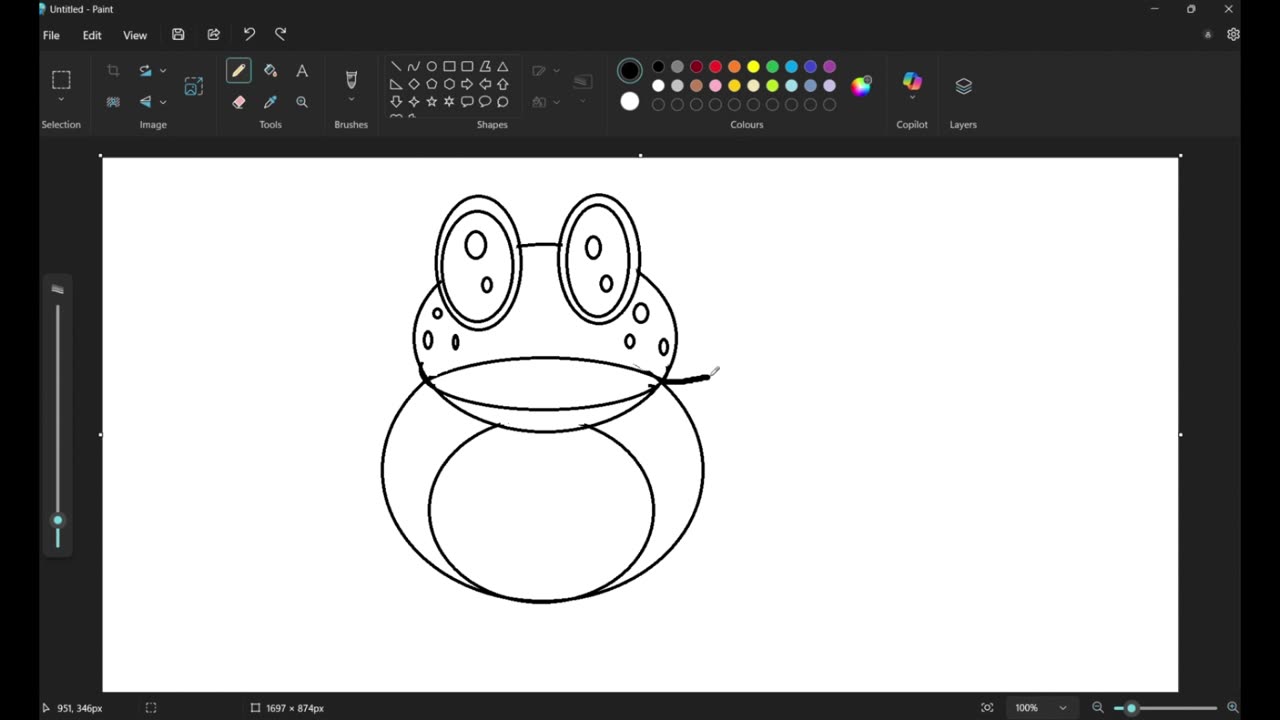Select the Eraser tool

pos(238,102)
